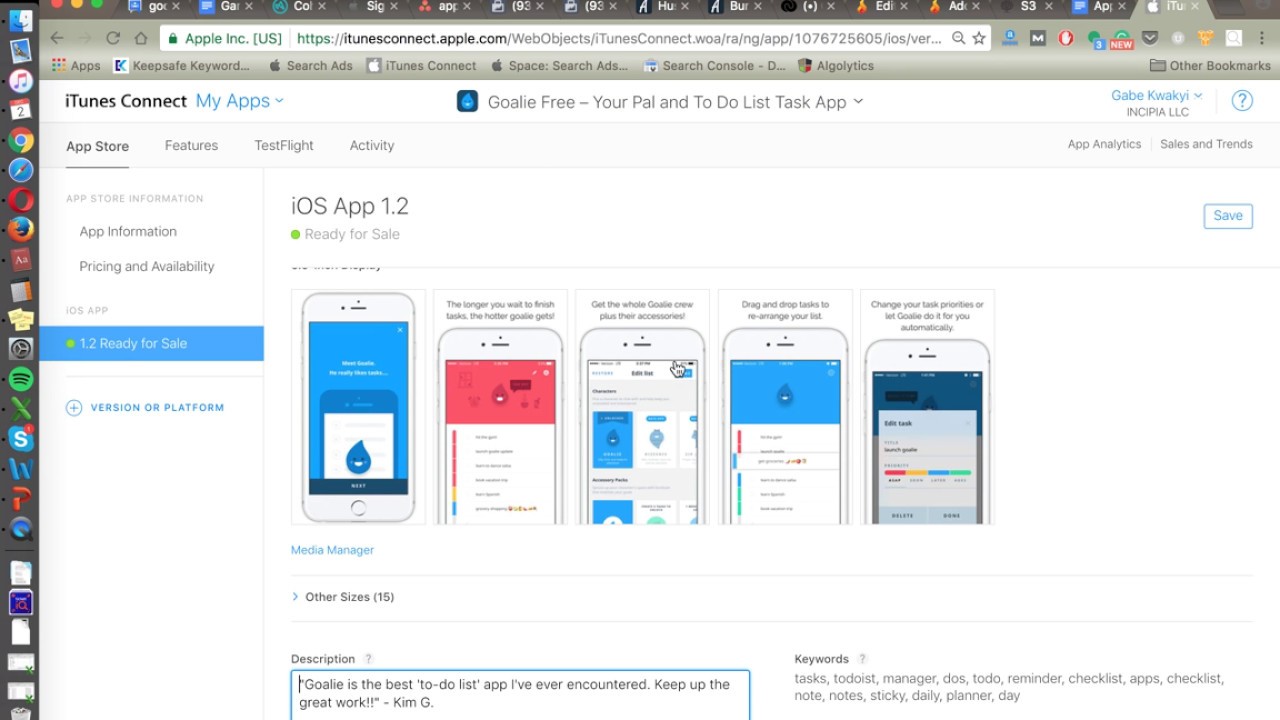Open Safari from the dock
Image resolution: width=1280 pixels, height=720 pixels.
point(20,170)
